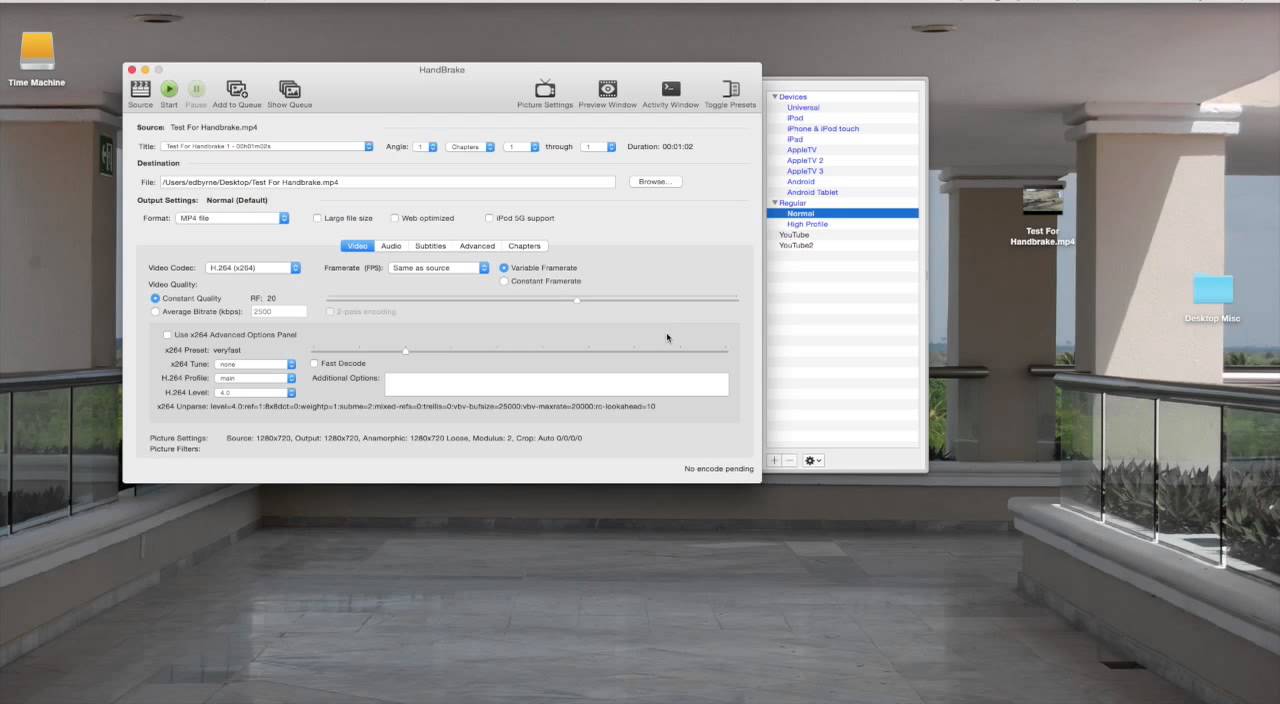Image resolution: width=1280 pixels, height=704 pixels.
Task: Open the Video Codec dropdown
Action: point(253,268)
